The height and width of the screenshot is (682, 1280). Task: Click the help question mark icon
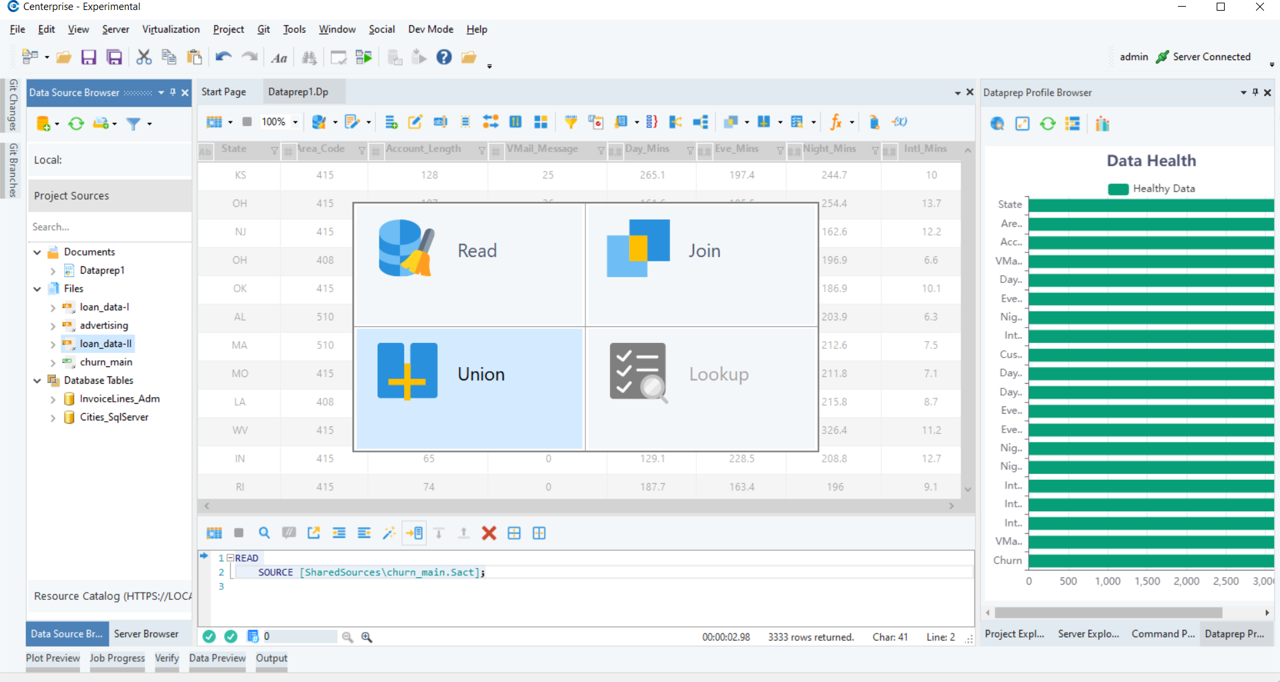tap(444, 57)
